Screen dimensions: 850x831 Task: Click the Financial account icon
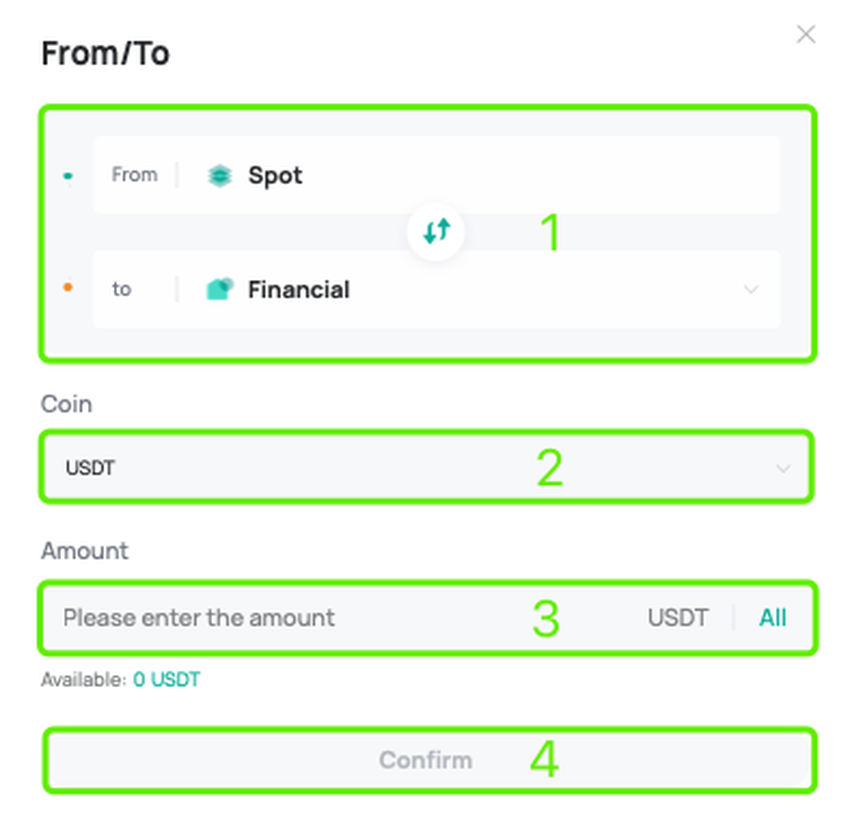219,290
